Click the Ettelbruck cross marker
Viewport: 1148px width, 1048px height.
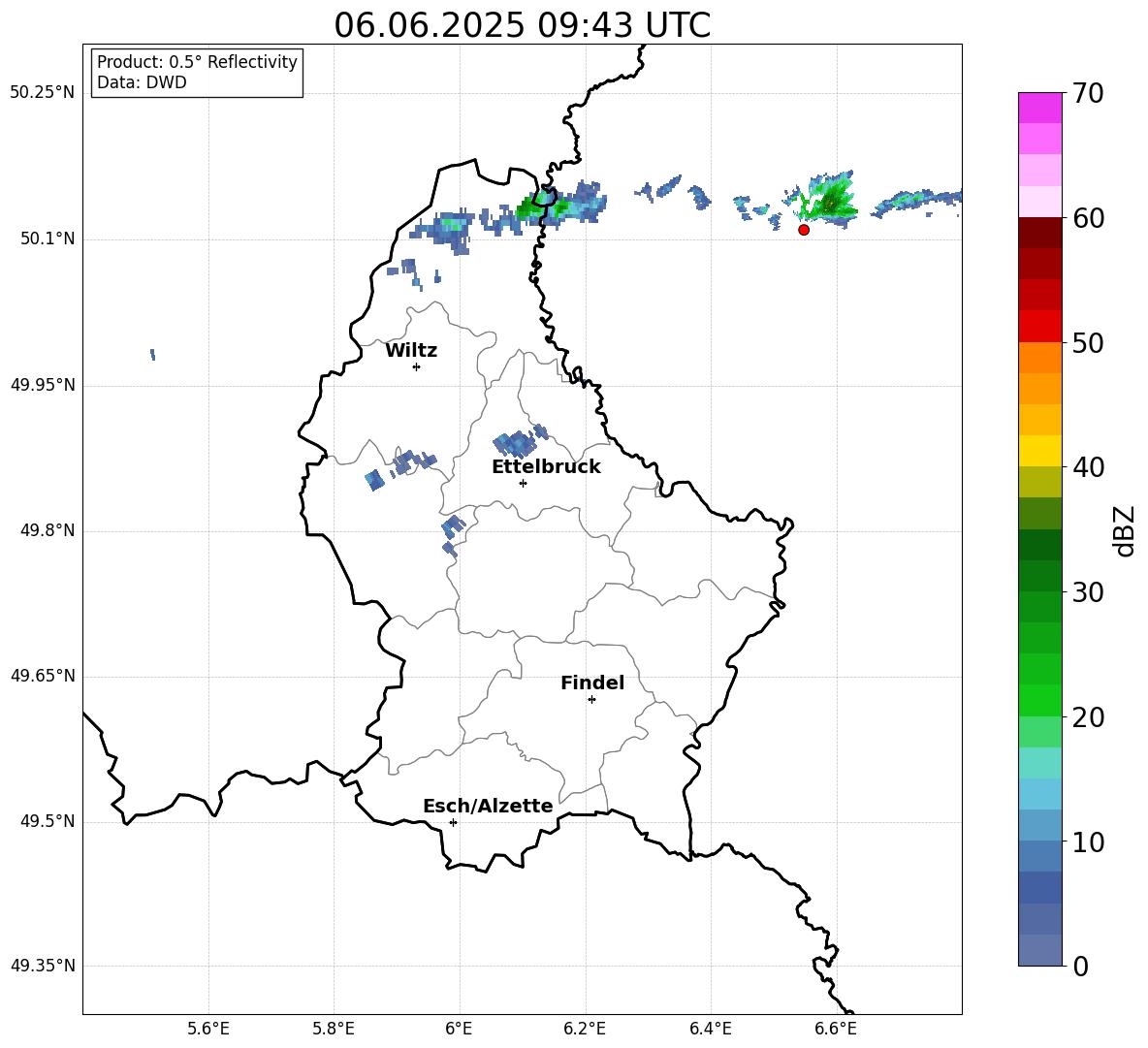coord(523,483)
